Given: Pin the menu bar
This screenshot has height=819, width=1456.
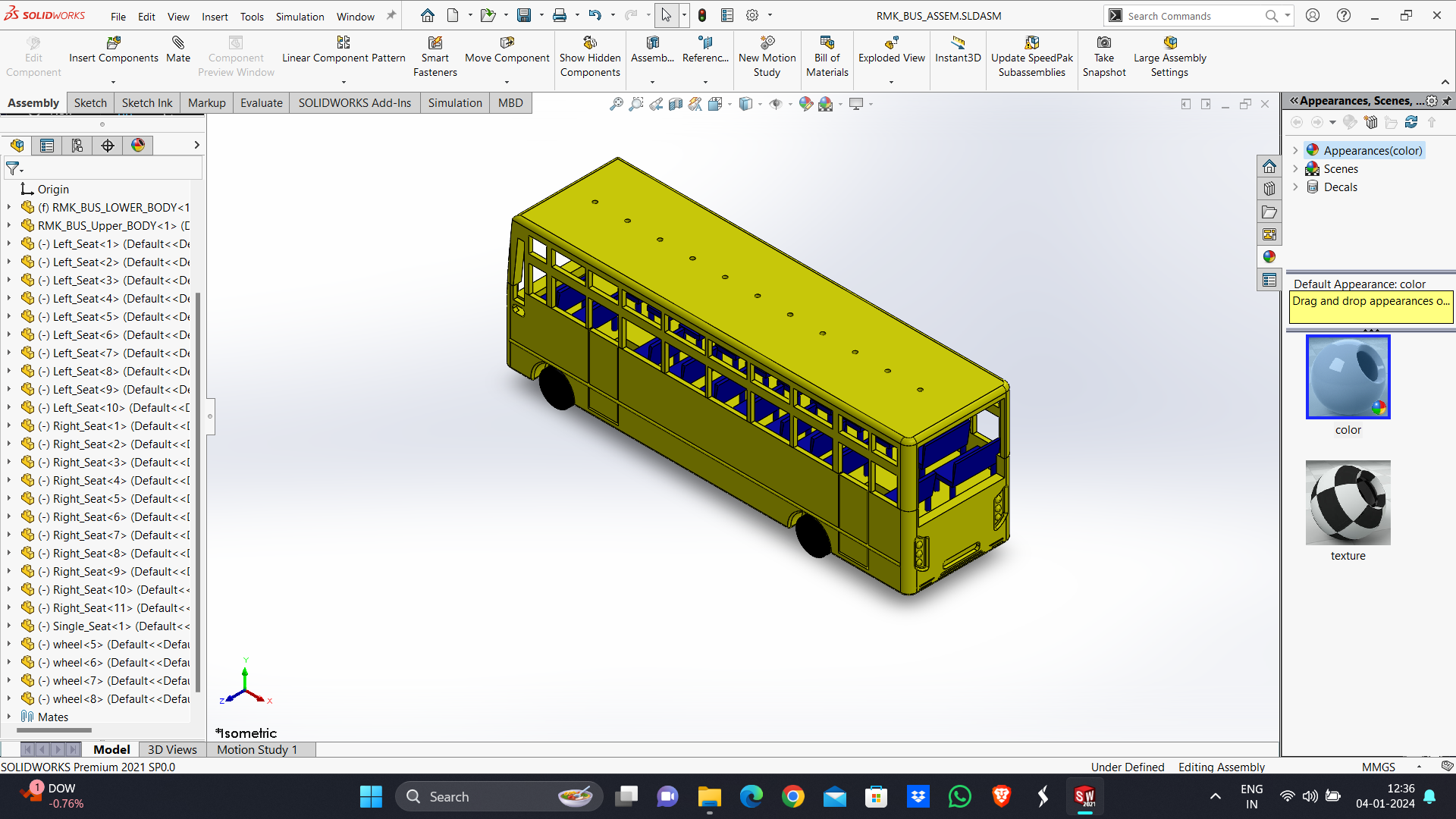Looking at the screenshot, I should click(x=391, y=15).
